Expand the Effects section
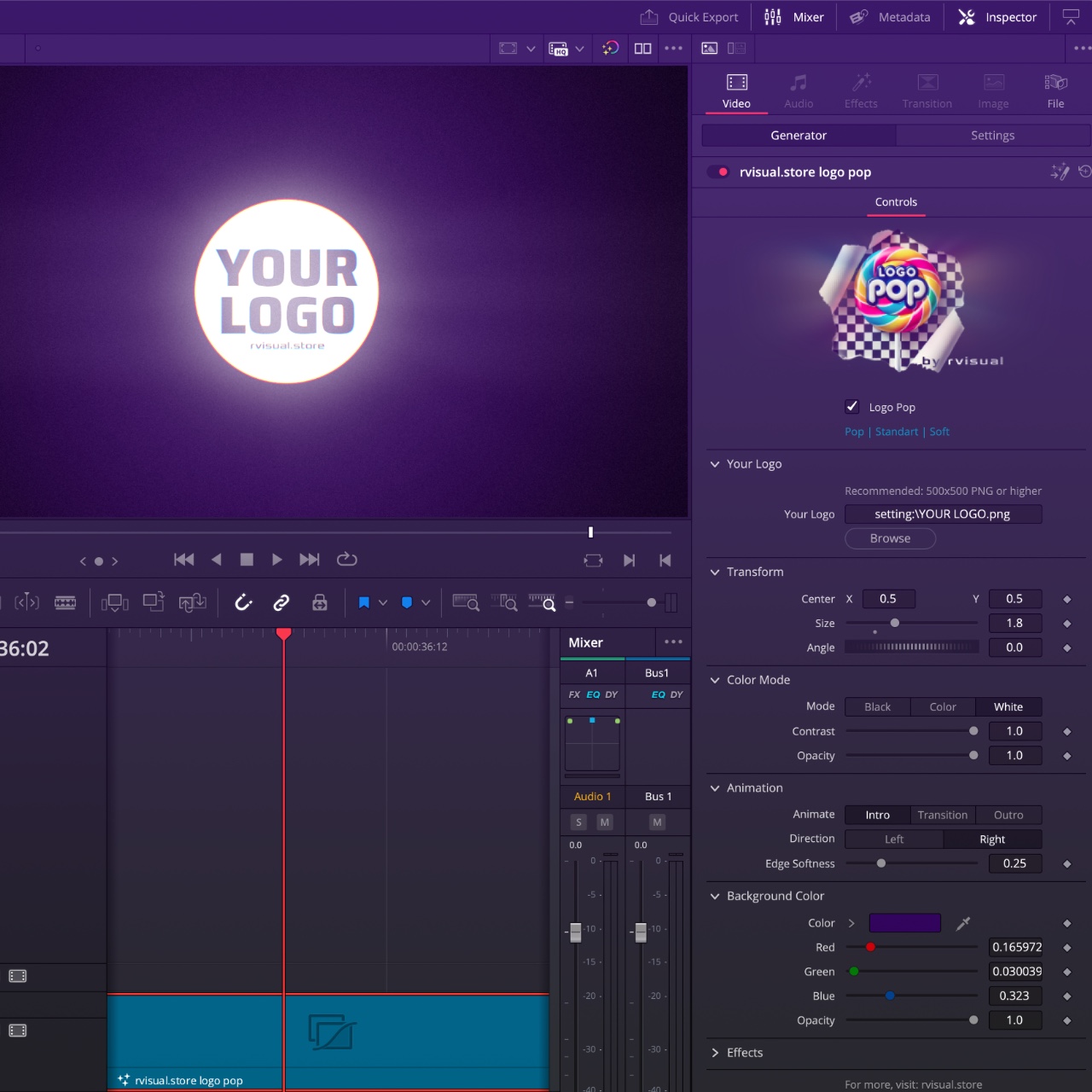This screenshot has width=1092, height=1092. pyautogui.click(x=715, y=1053)
